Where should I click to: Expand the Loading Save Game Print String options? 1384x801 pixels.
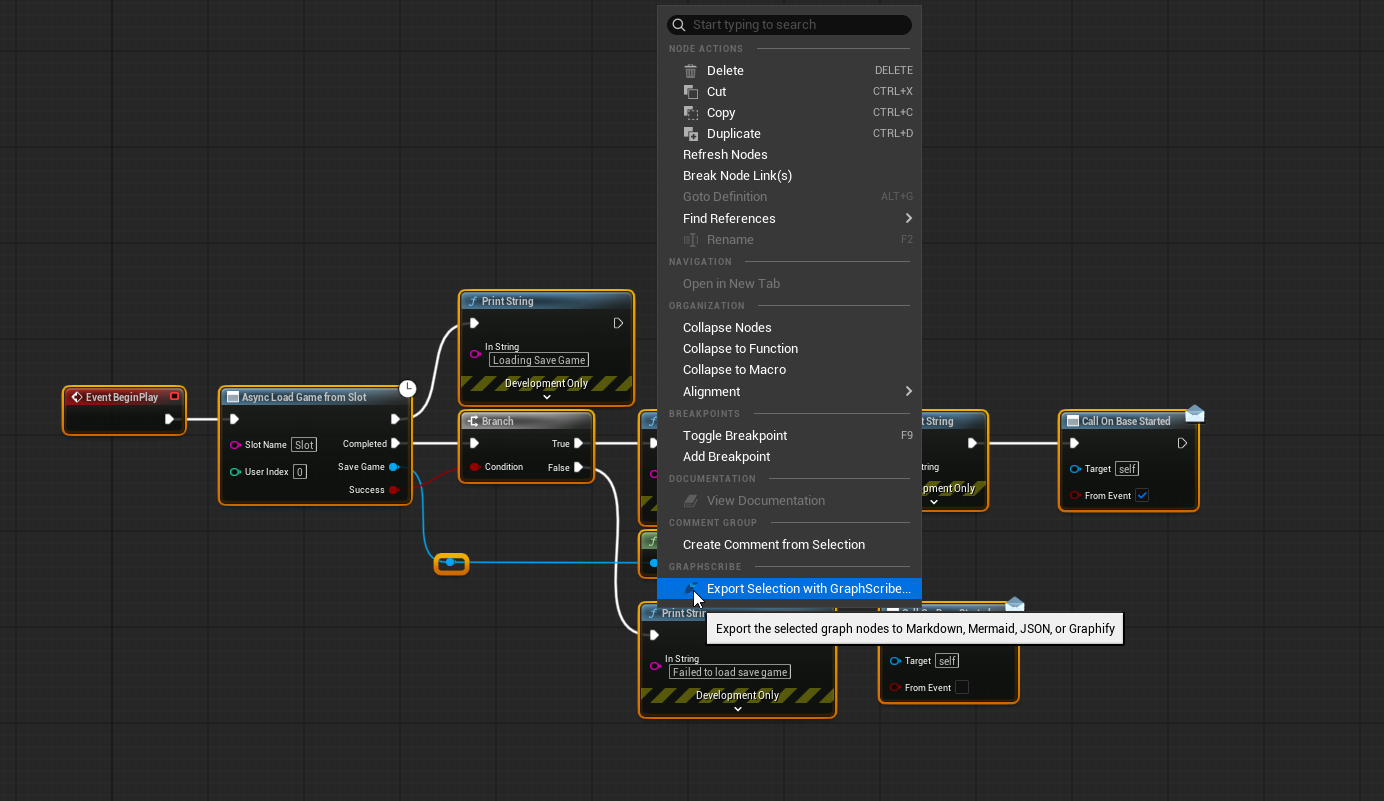[x=546, y=397]
